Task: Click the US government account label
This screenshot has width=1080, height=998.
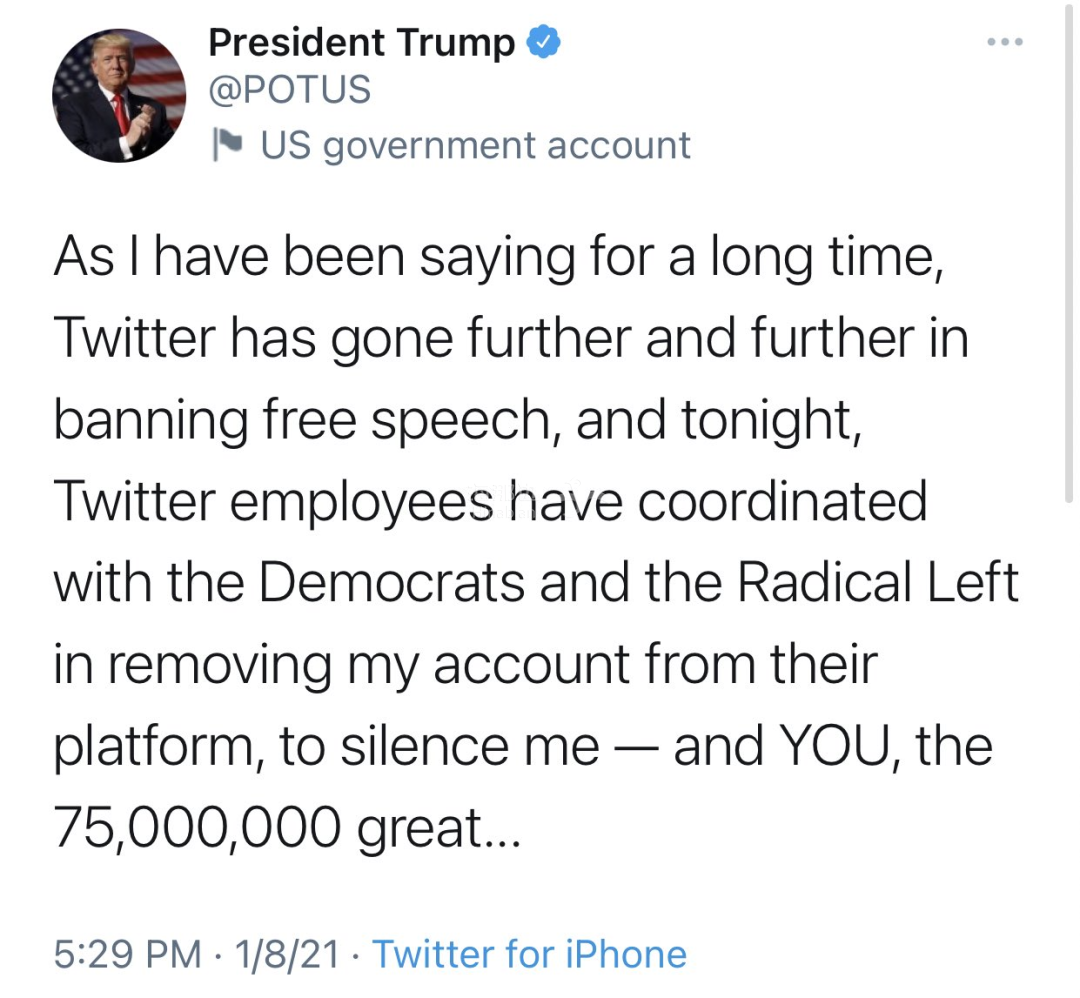Action: (x=475, y=145)
